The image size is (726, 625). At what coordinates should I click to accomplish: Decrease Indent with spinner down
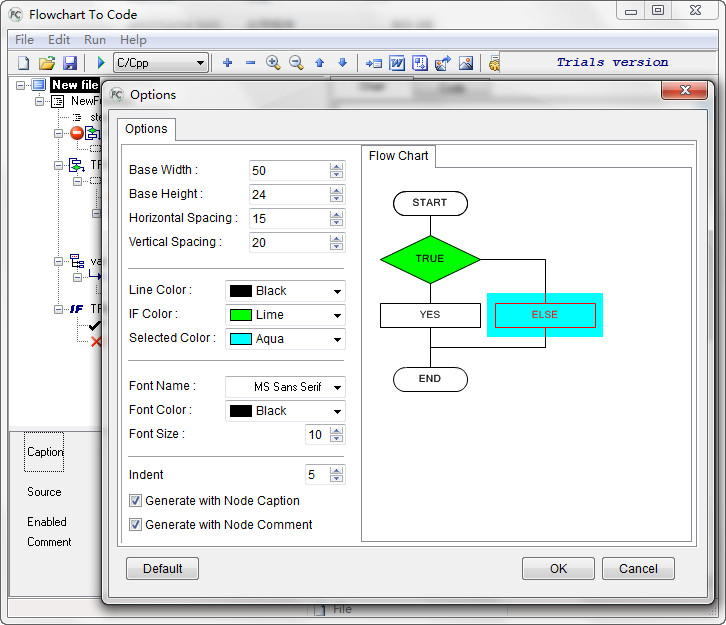pos(337,479)
